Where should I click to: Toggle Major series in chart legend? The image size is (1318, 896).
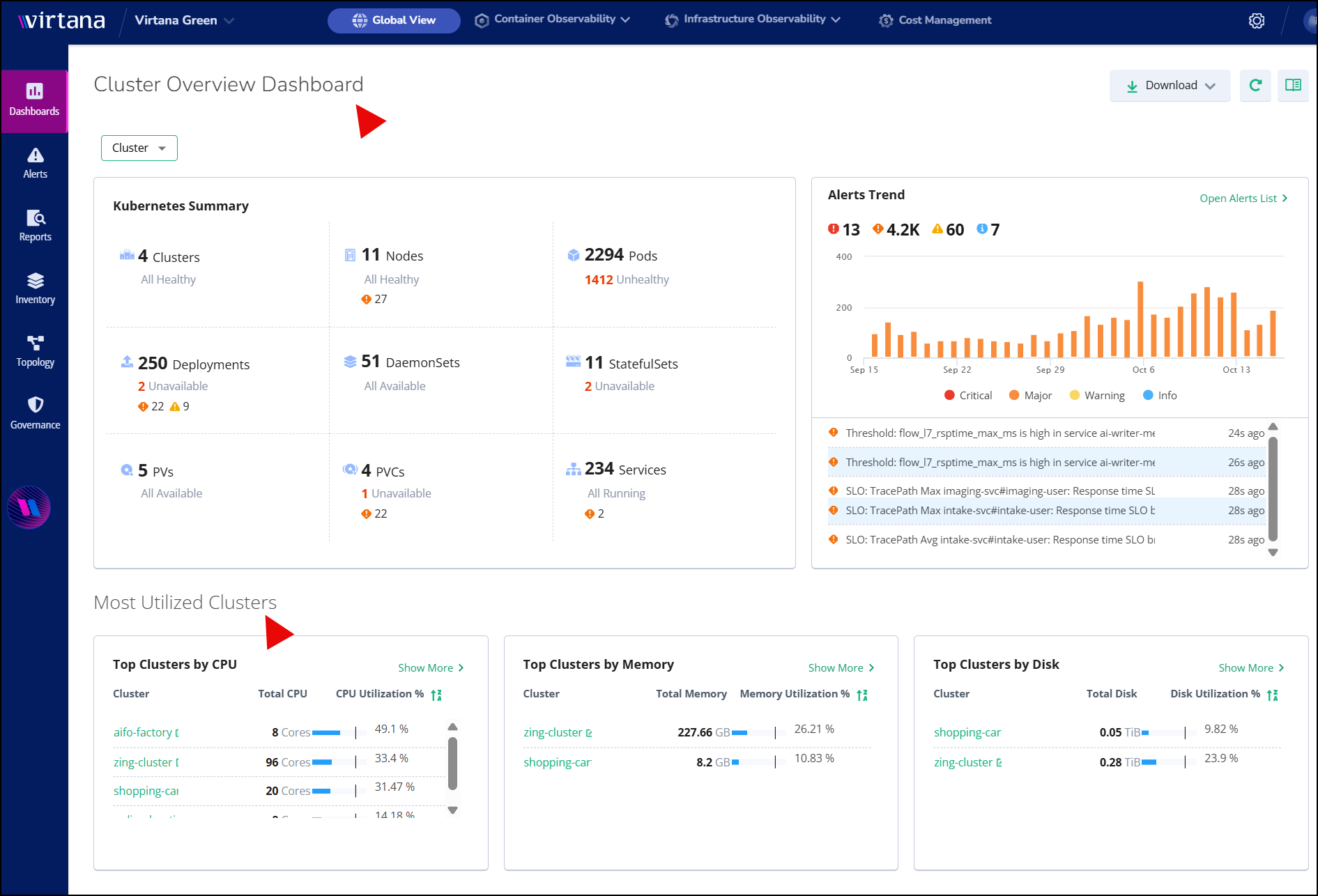click(1030, 395)
